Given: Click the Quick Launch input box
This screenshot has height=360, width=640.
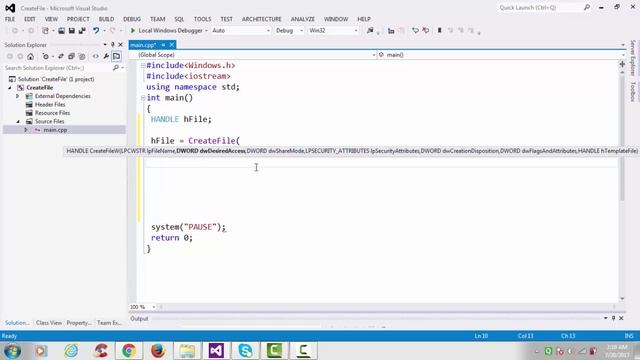Looking at the screenshot, I should tap(540, 7).
